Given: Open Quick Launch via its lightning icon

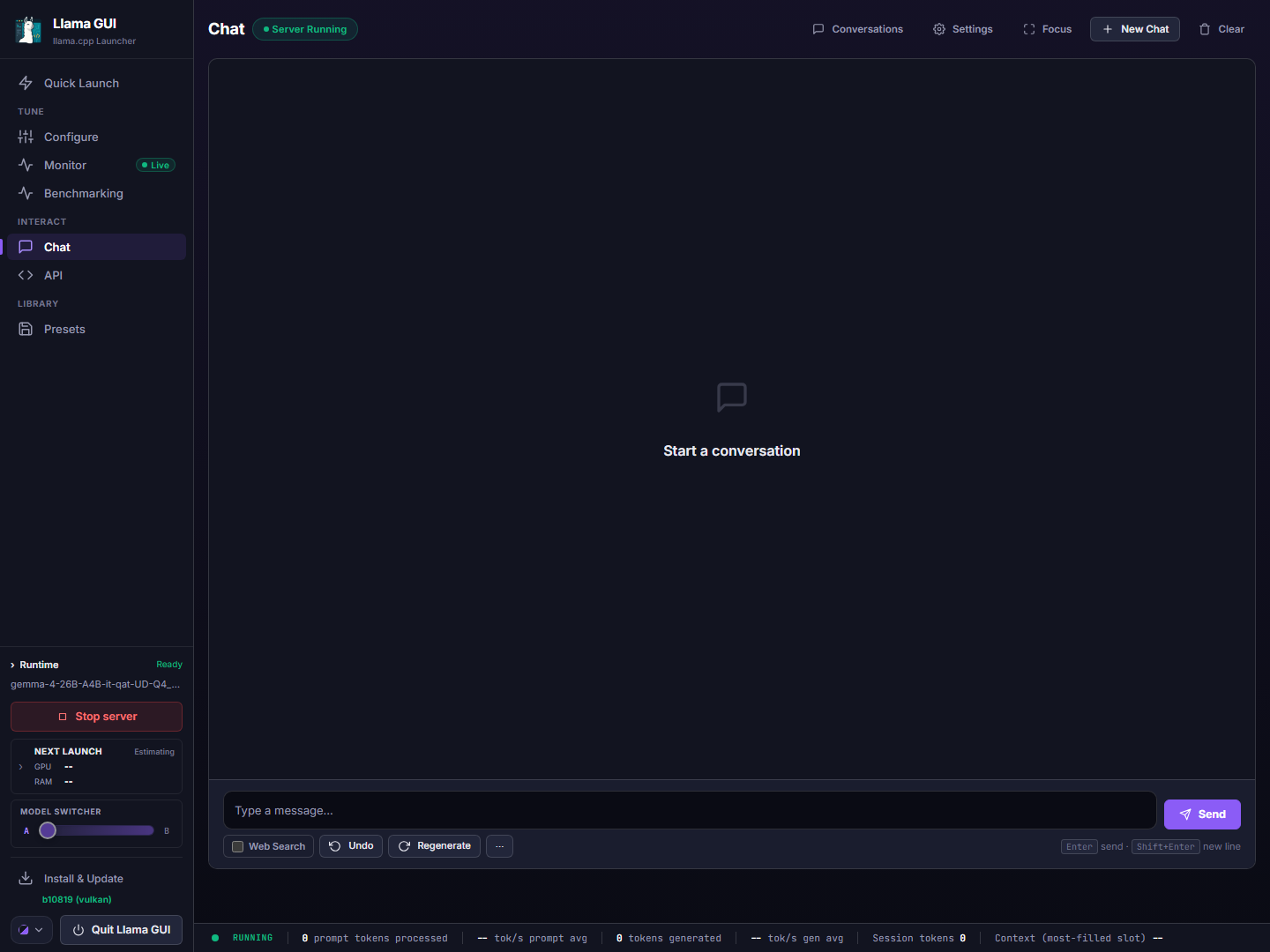Looking at the screenshot, I should (26, 83).
